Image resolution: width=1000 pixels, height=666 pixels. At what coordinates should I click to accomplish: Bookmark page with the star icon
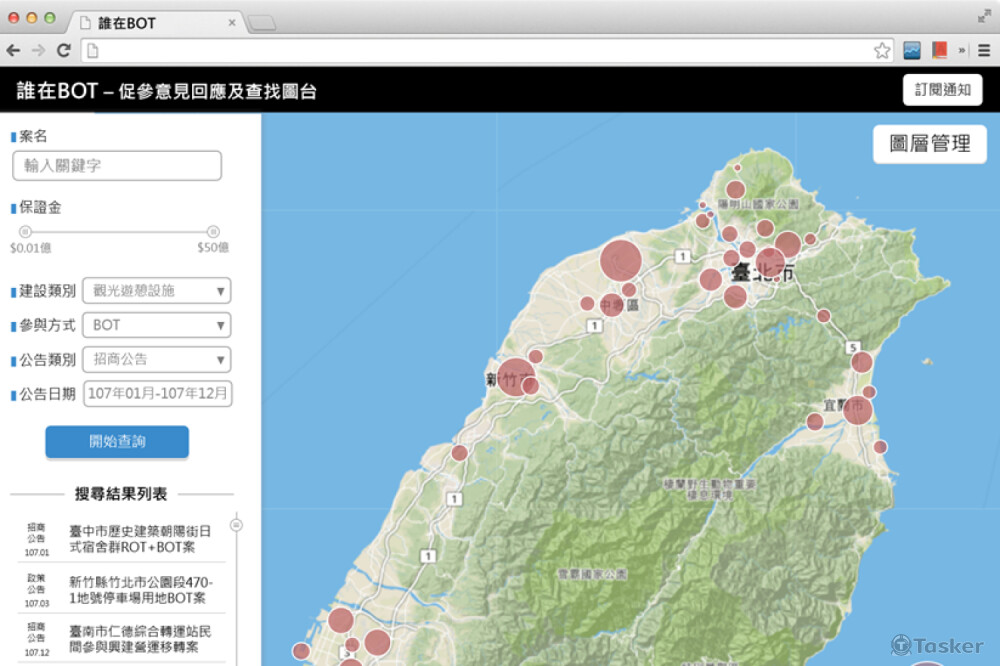tap(882, 50)
